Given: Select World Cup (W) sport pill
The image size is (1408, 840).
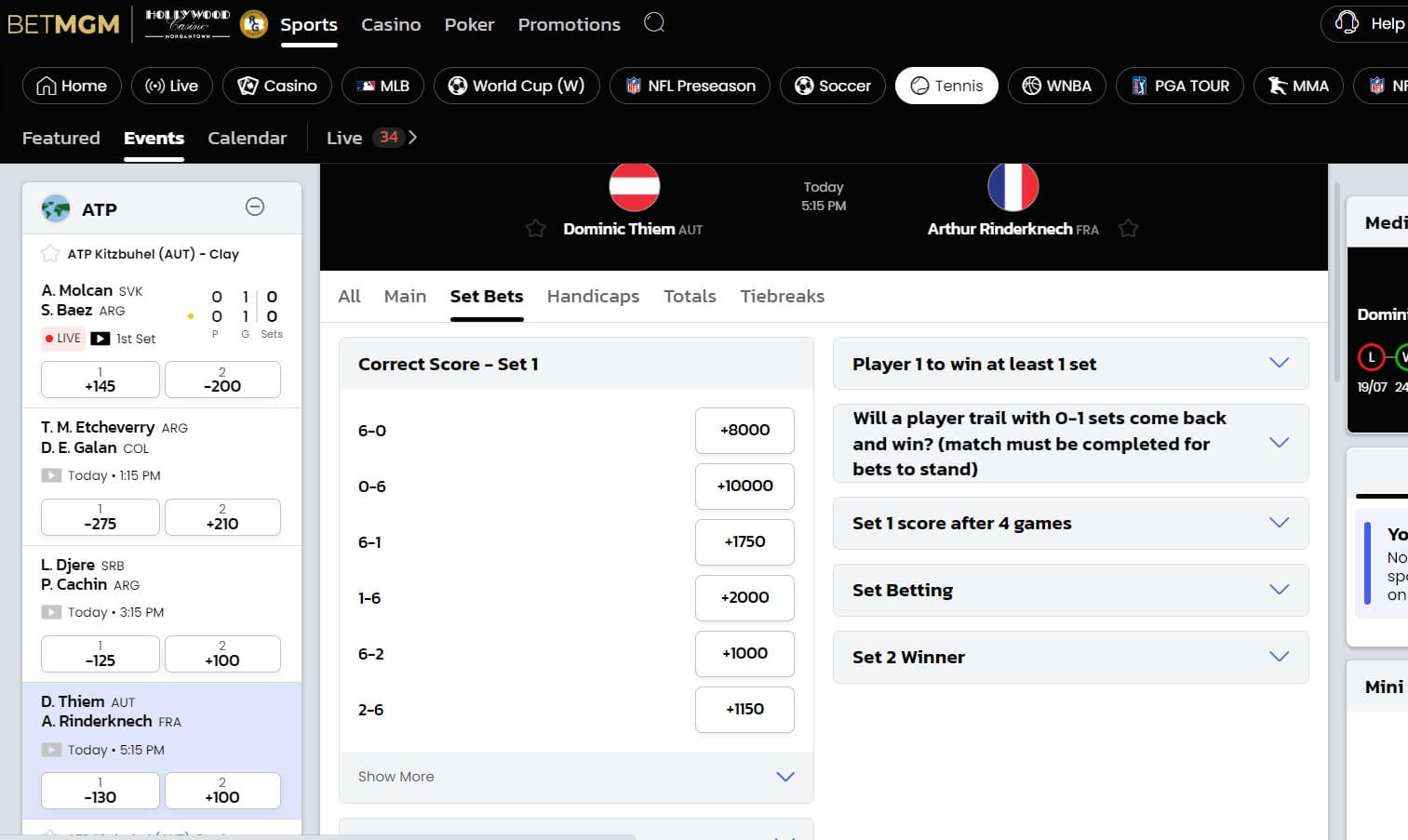Looking at the screenshot, I should pyautogui.click(x=516, y=86).
